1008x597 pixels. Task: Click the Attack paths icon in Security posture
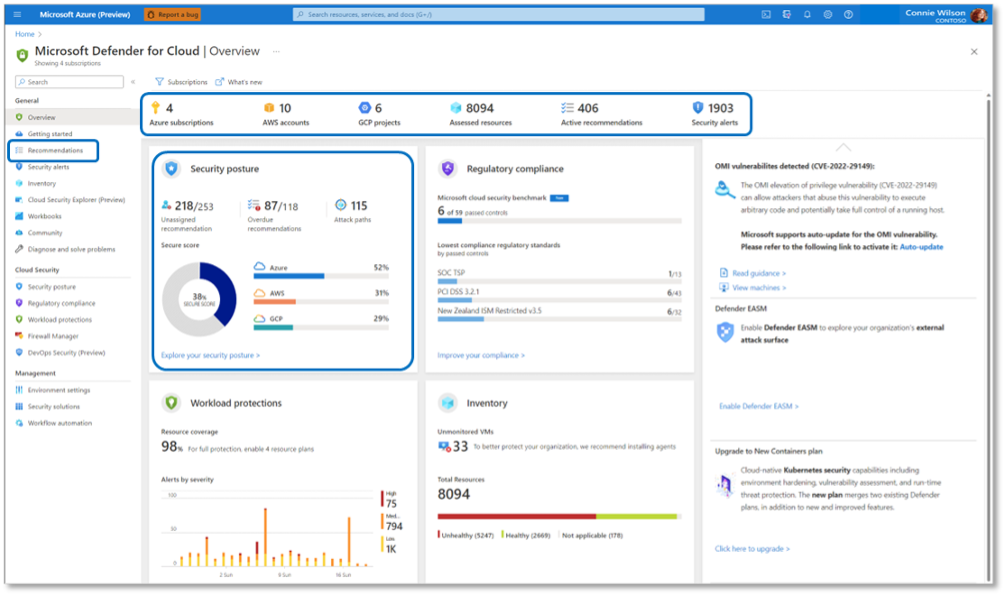pyautogui.click(x=341, y=205)
